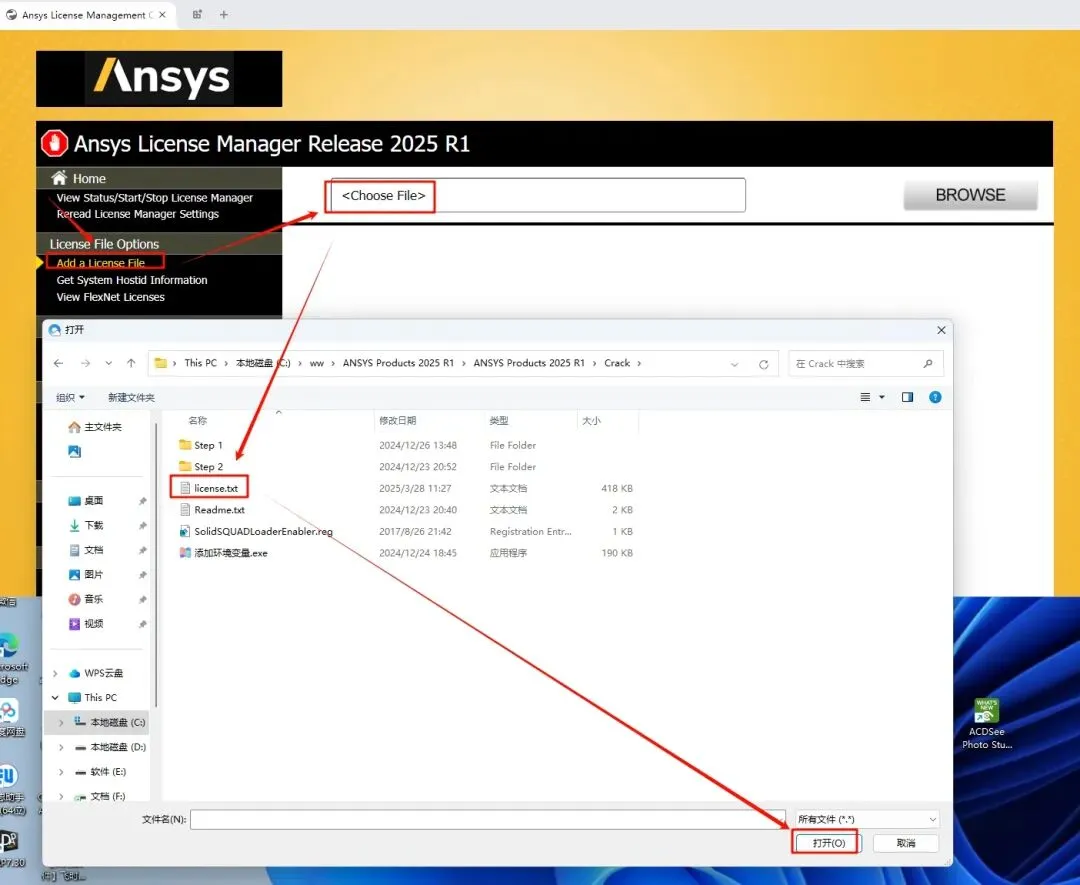Select Add a License File option
The width and height of the screenshot is (1080, 885).
point(101,263)
